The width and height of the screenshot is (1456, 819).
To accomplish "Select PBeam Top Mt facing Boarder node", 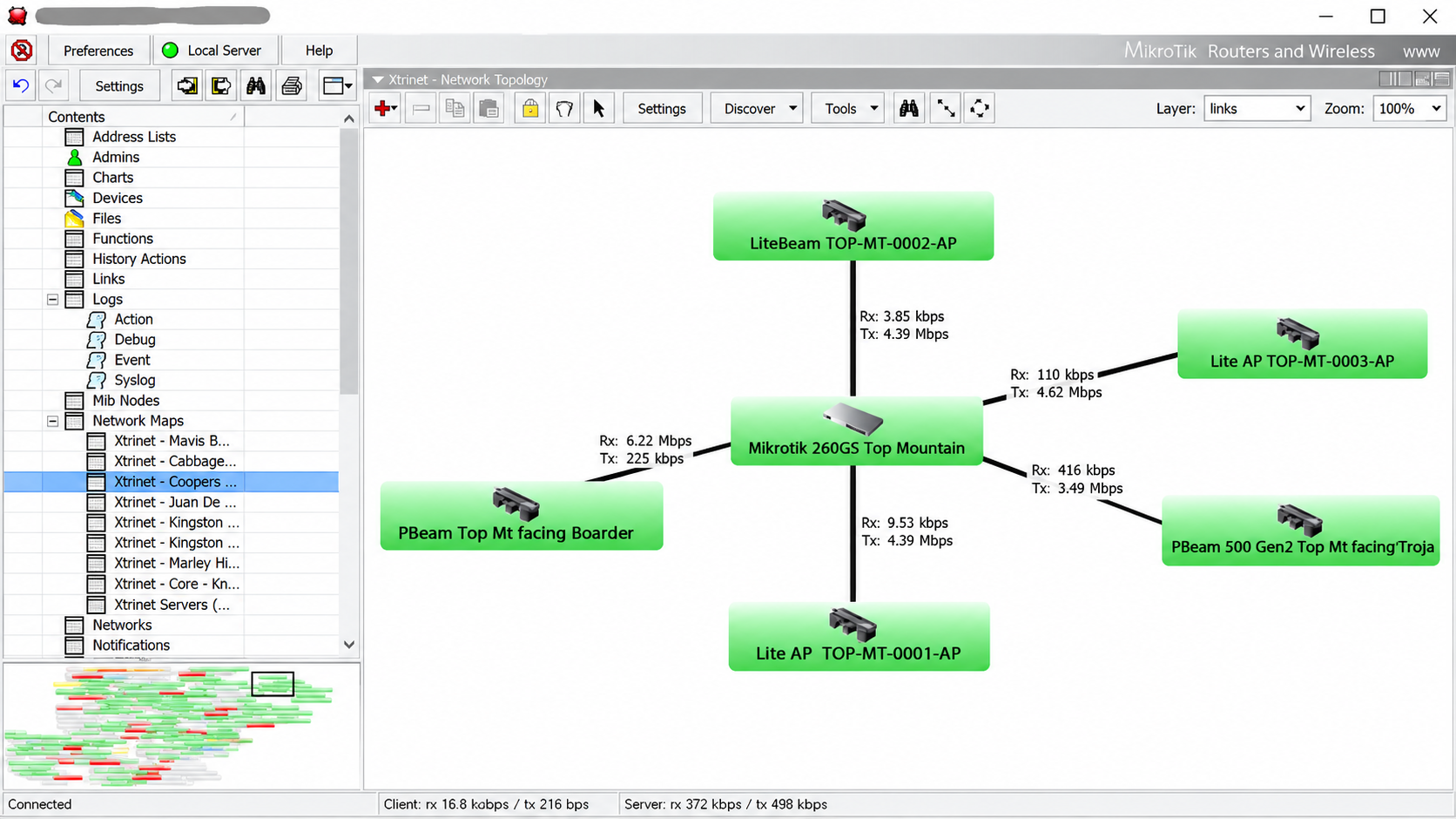I will (x=522, y=516).
